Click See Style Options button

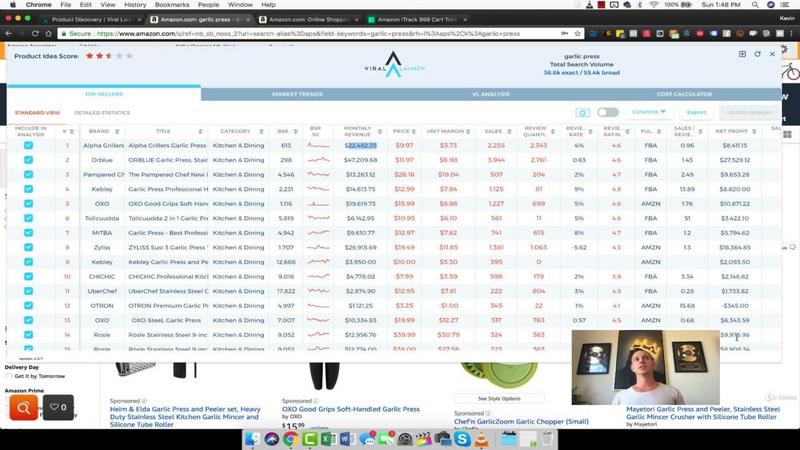tap(499, 398)
